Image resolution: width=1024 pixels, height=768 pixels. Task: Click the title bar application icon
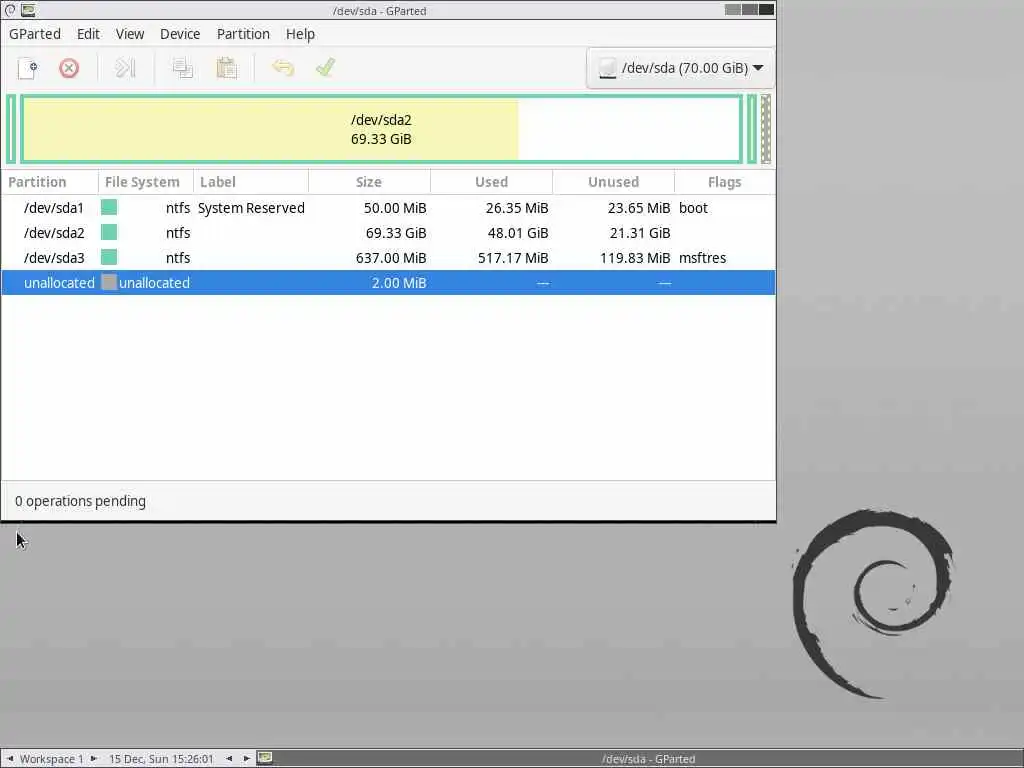(28, 10)
